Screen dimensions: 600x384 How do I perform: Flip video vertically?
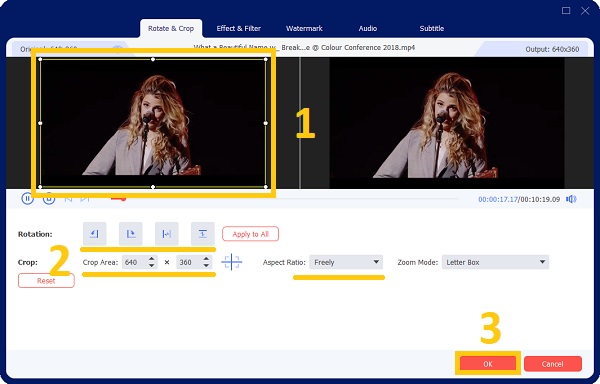click(x=202, y=234)
